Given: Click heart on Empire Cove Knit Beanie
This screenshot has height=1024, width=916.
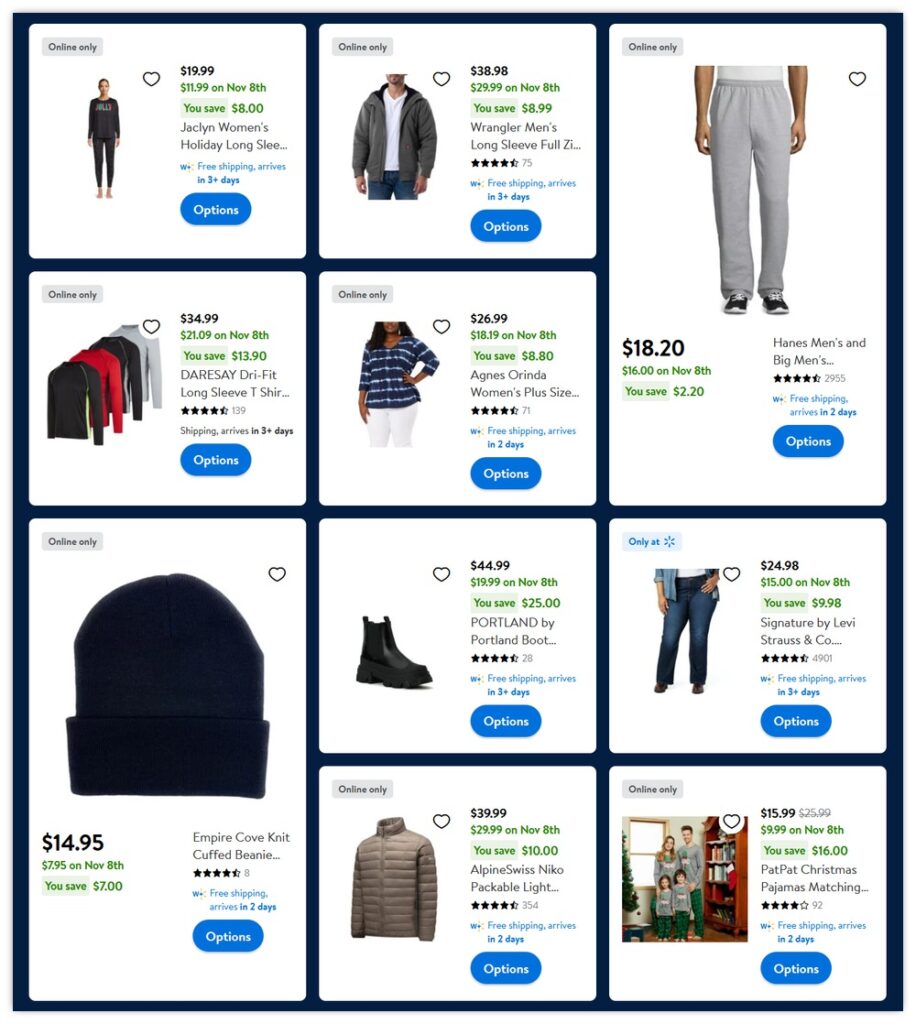Looking at the screenshot, I should tap(277, 574).
